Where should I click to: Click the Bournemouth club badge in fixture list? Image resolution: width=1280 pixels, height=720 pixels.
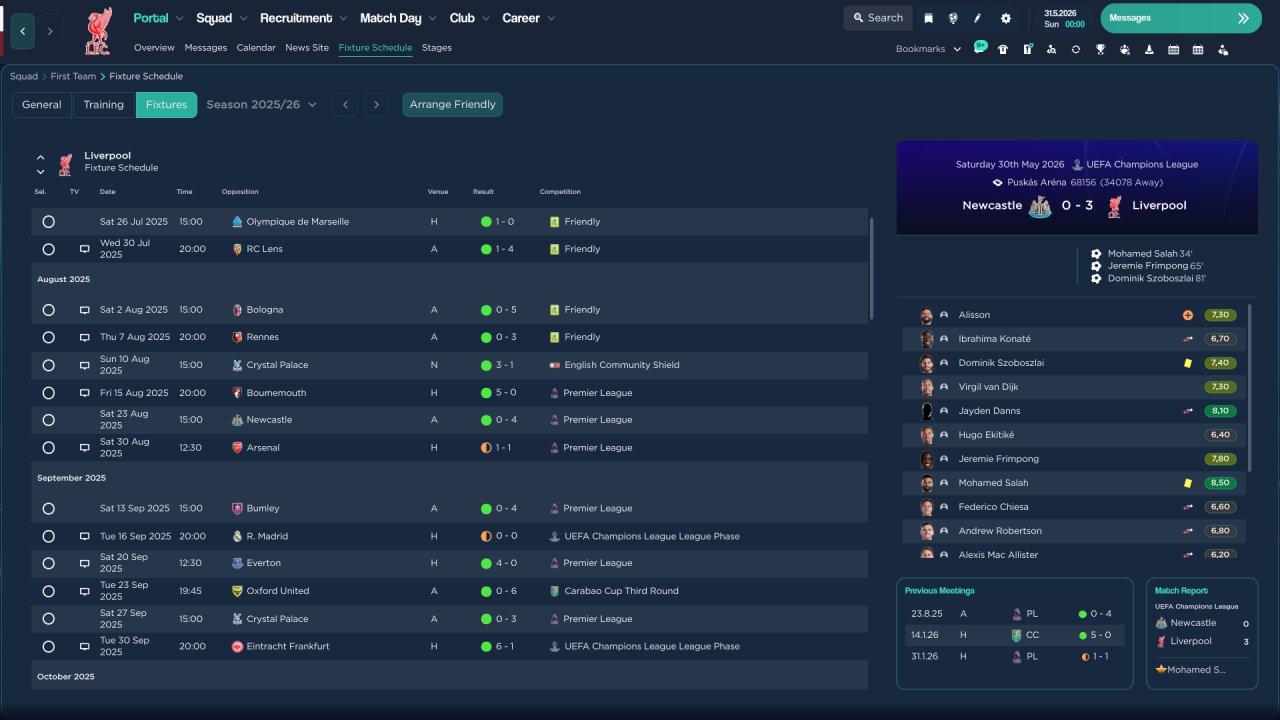[x=237, y=393]
